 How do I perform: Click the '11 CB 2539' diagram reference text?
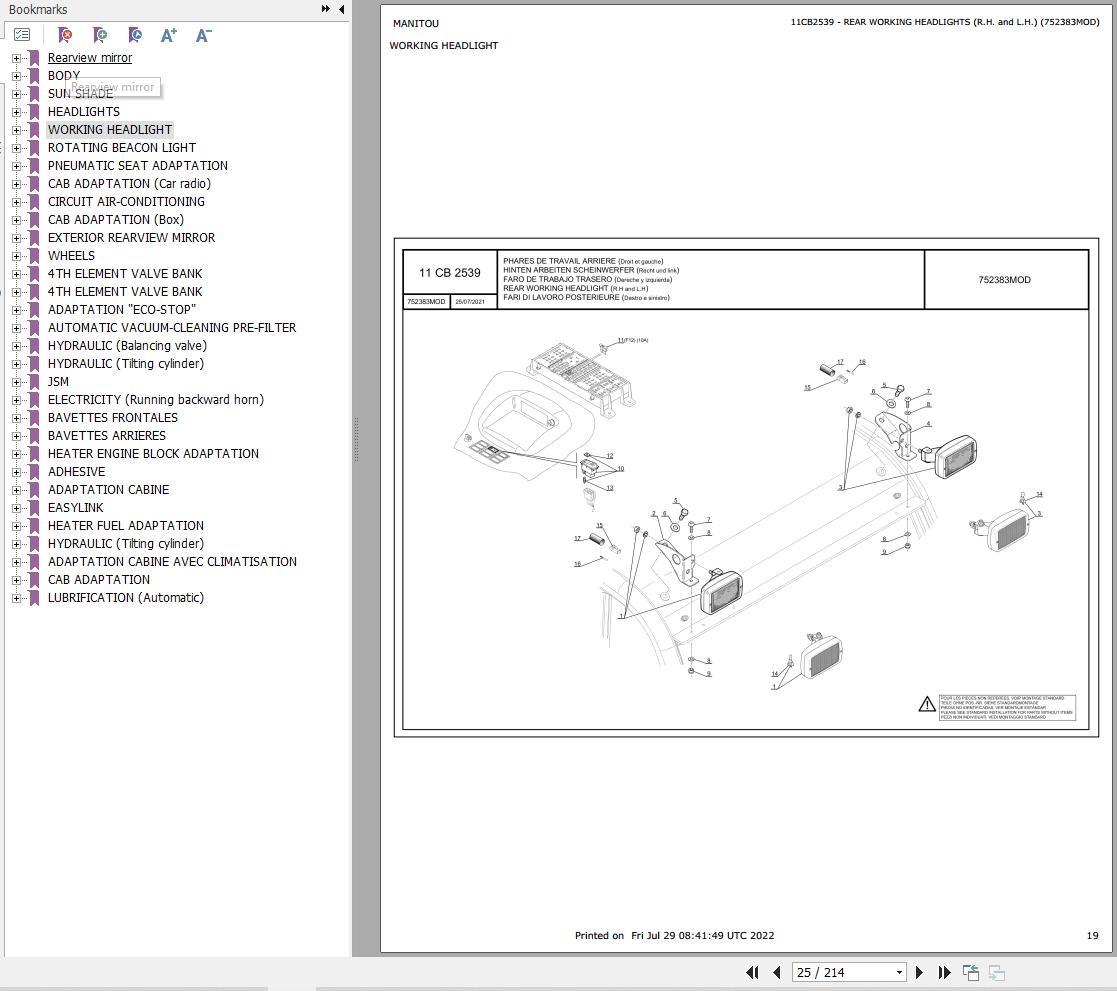click(450, 273)
